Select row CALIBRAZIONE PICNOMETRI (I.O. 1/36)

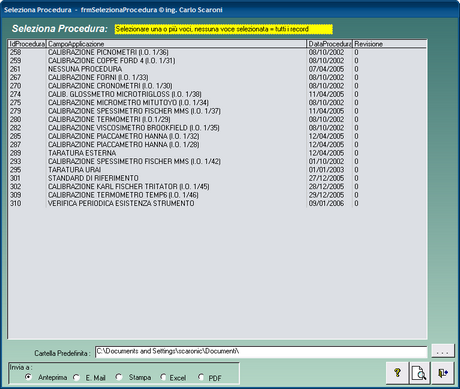217,52
